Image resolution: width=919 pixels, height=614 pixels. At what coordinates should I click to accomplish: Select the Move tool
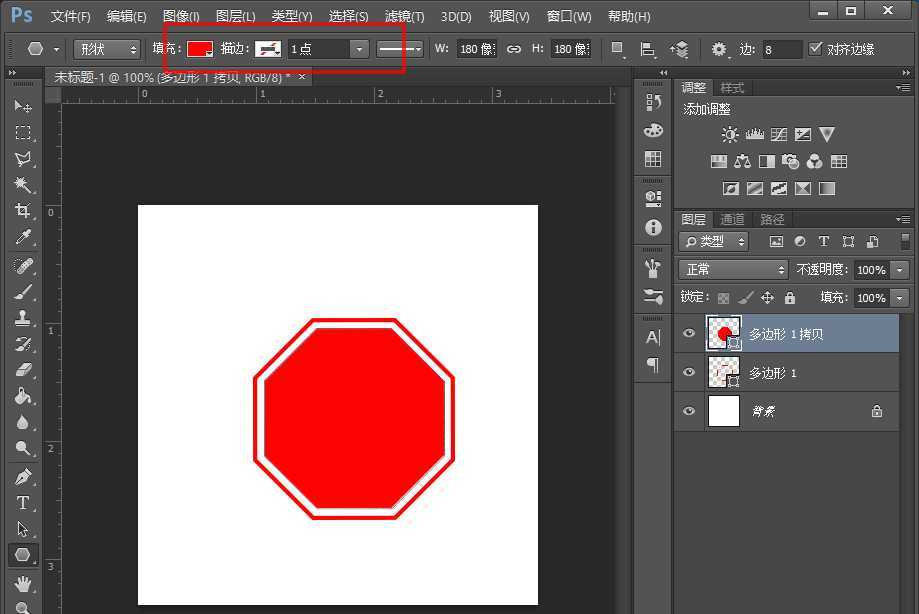(22, 106)
